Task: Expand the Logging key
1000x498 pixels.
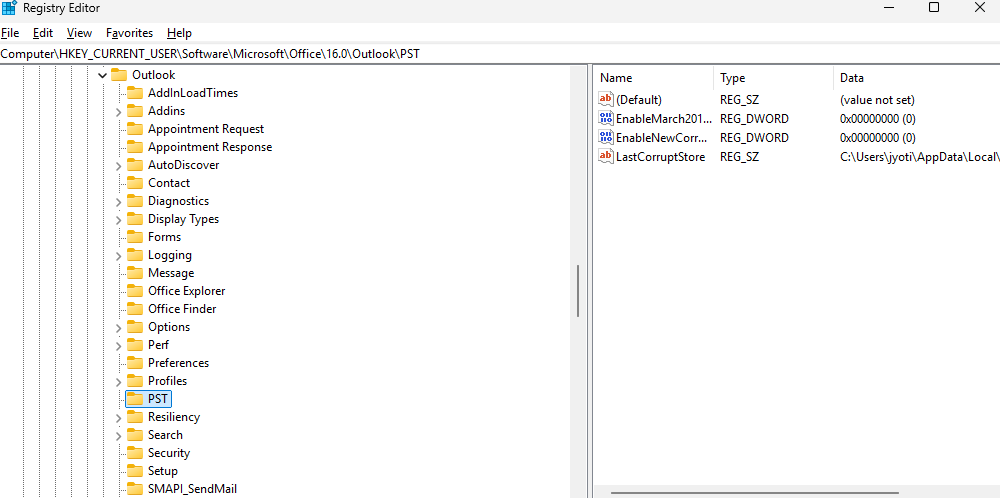Action: tap(119, 256)
